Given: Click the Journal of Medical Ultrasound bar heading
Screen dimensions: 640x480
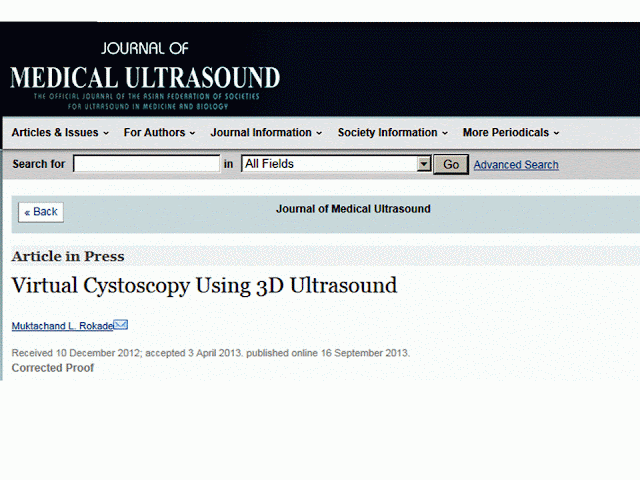Looking at the screenshot, I should click(x=353, y=209).
